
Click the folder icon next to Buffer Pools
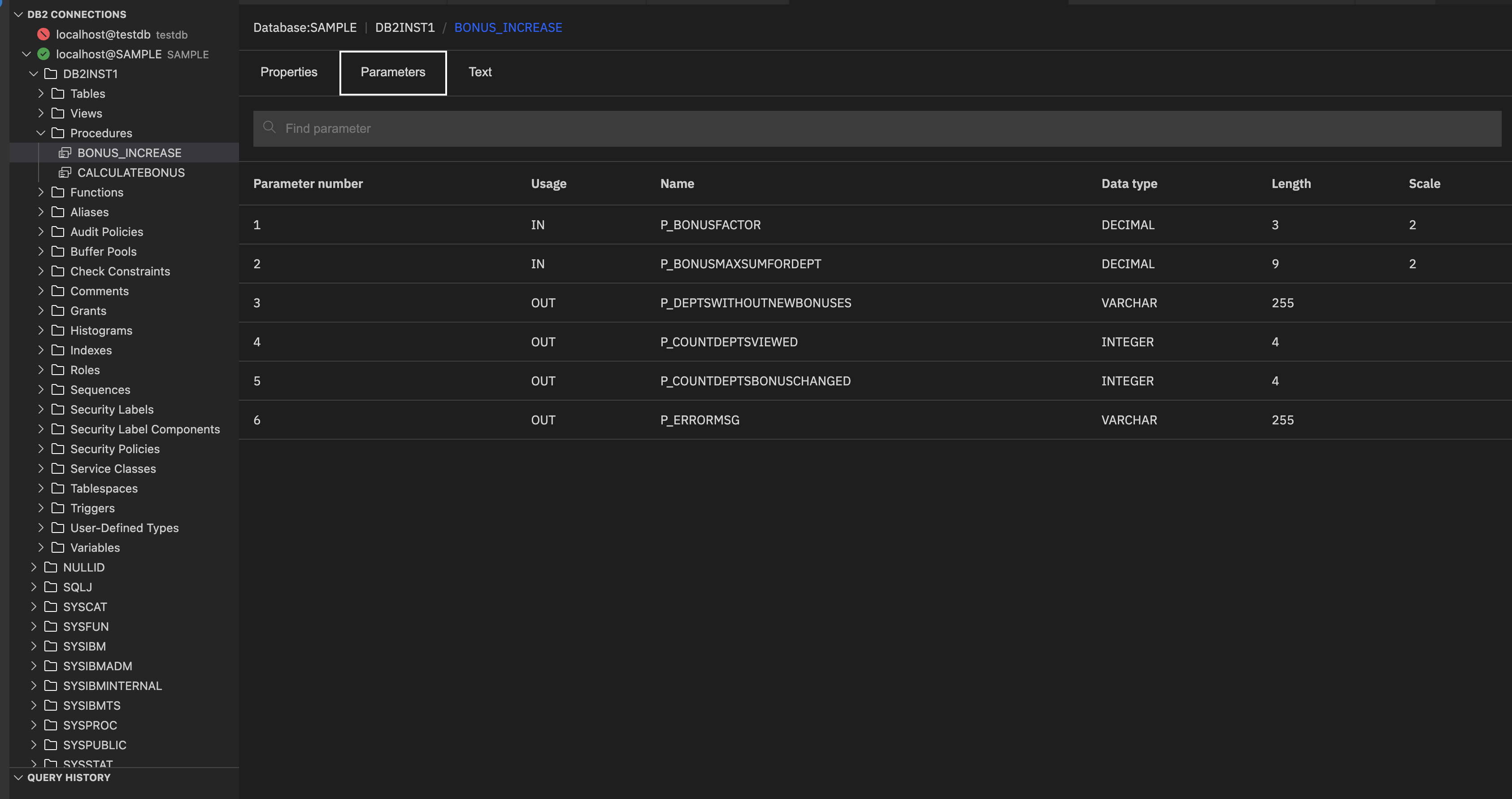pos(57,251)
